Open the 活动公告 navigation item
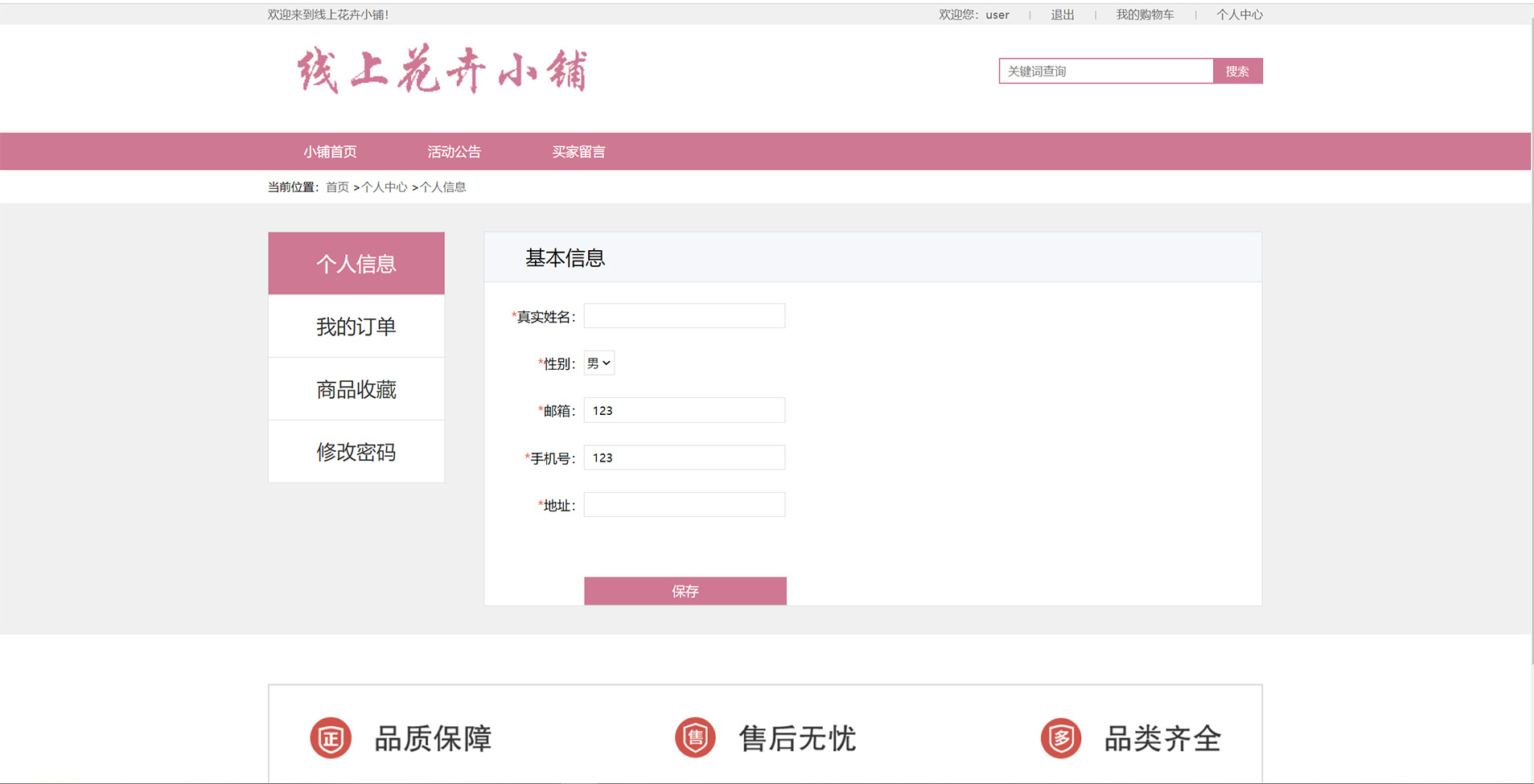1534x784 pixels. click(454, 152)
